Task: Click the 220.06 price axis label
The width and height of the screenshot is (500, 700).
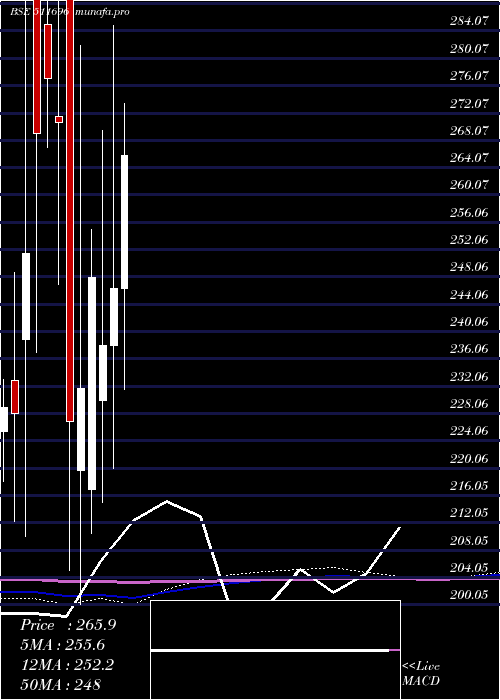Action: pos(469,458)
